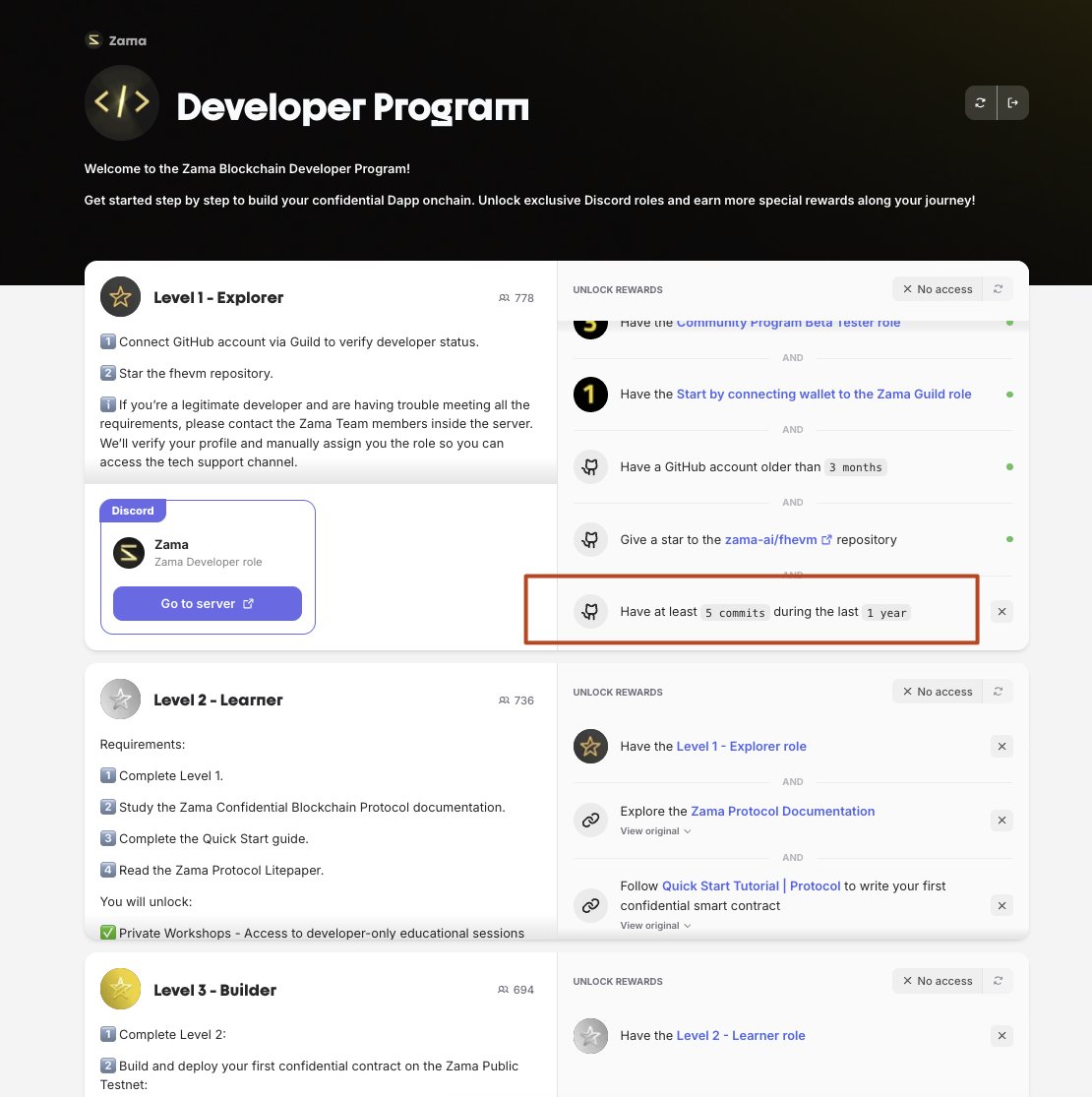
Task: Click GitHub icon beside star zama-ai/fhevm requirement
Action: point(590,539)
